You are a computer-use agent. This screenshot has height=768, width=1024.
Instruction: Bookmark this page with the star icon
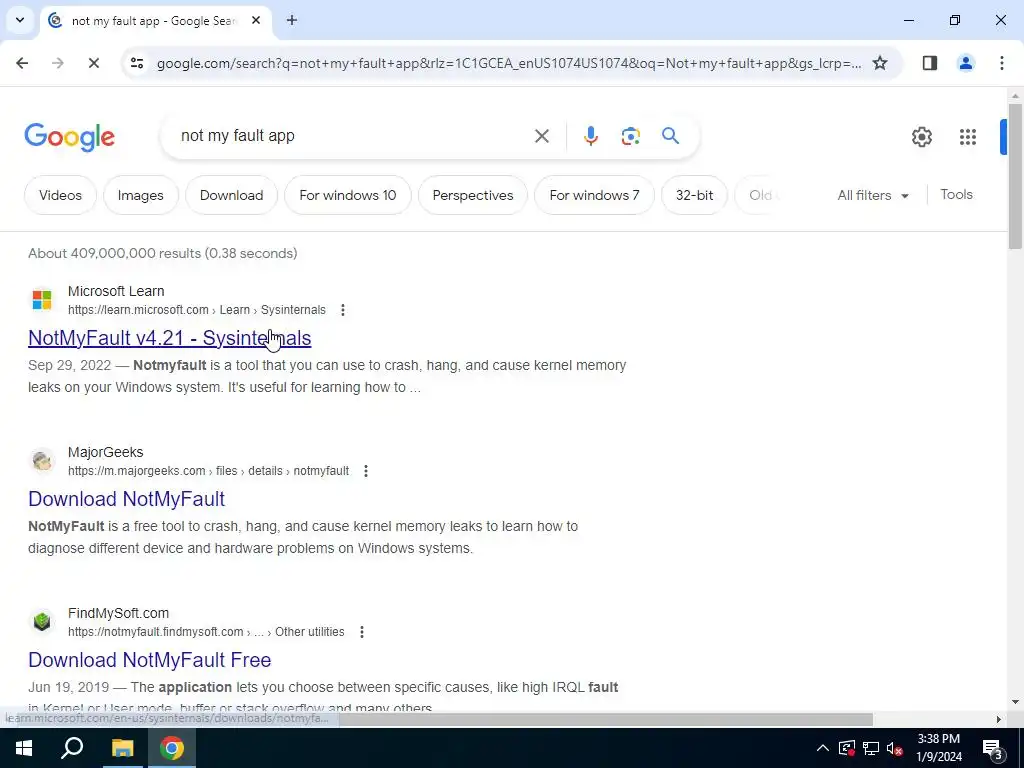pyautogui.click(x=880, y=63)
